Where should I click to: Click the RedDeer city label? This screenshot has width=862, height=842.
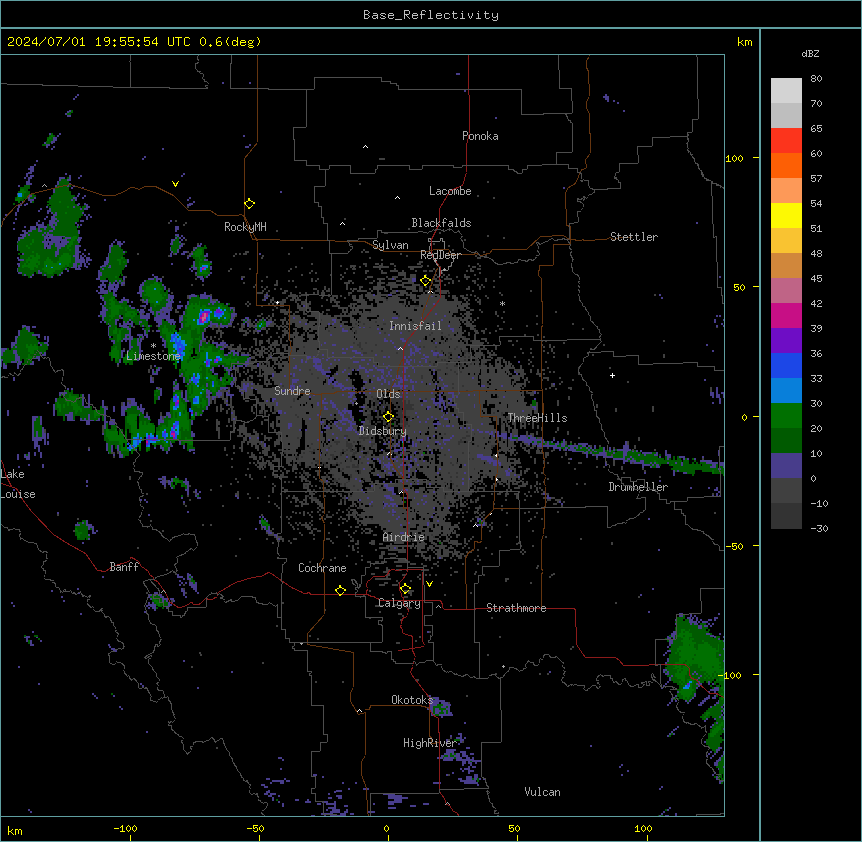pos(440,255)
